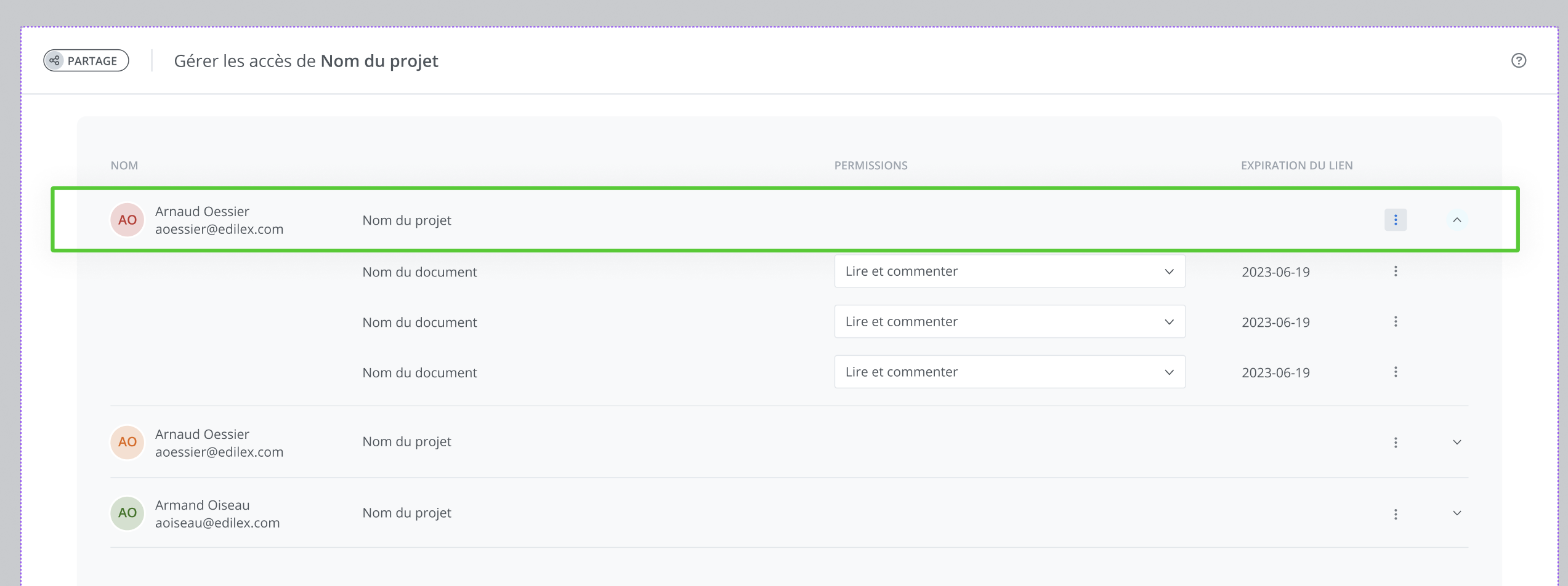1568x586 pixels.
Task: Open permissions dropdown for second document
Action: 1009,322
